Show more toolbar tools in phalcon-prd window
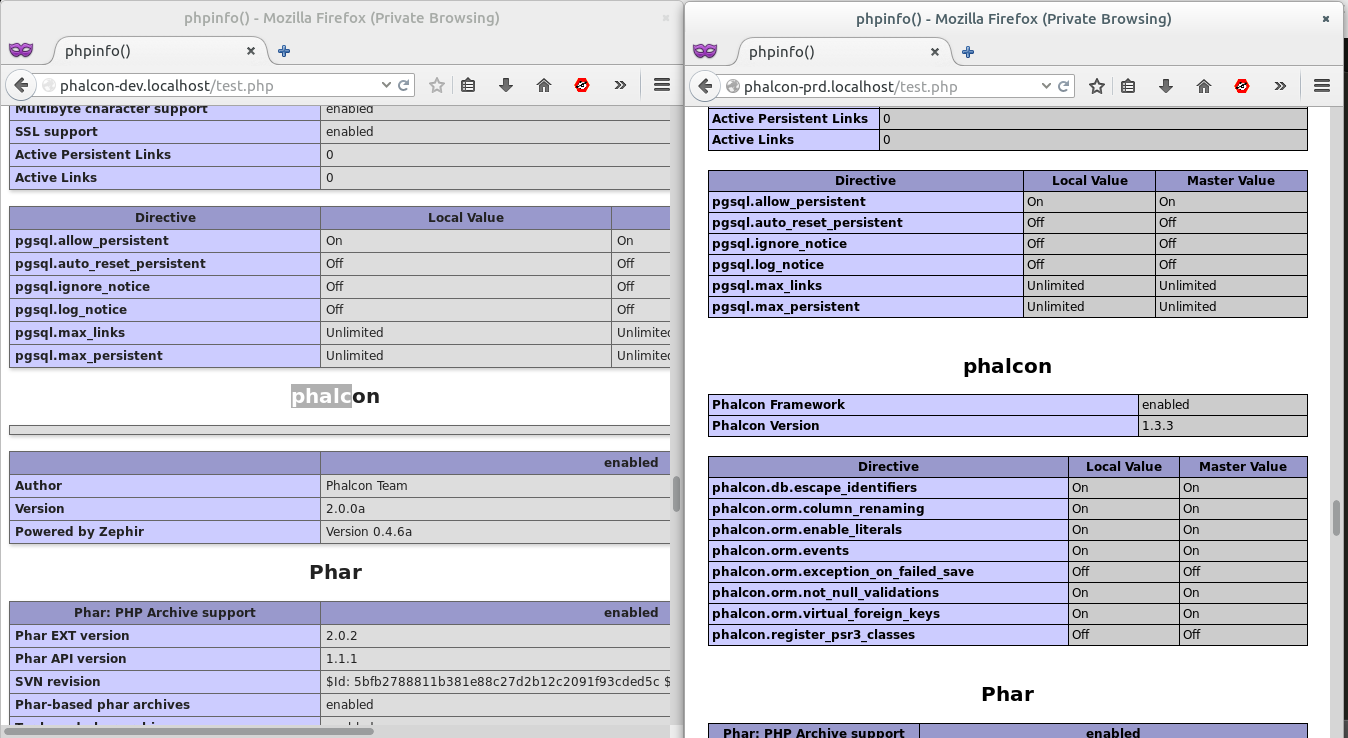Image resolution: width=1348 pixels, height=738 pixels. (x=1280, y=86)
